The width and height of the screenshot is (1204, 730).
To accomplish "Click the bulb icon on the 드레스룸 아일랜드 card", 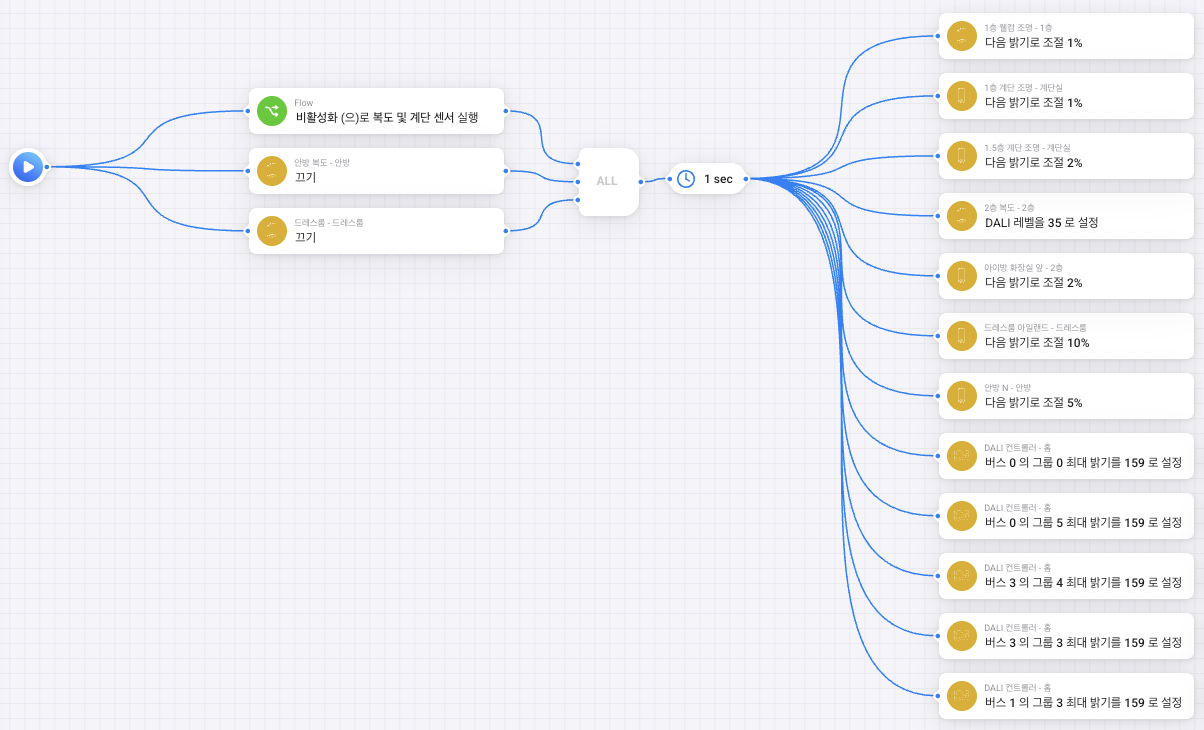I will coord(961,336).
